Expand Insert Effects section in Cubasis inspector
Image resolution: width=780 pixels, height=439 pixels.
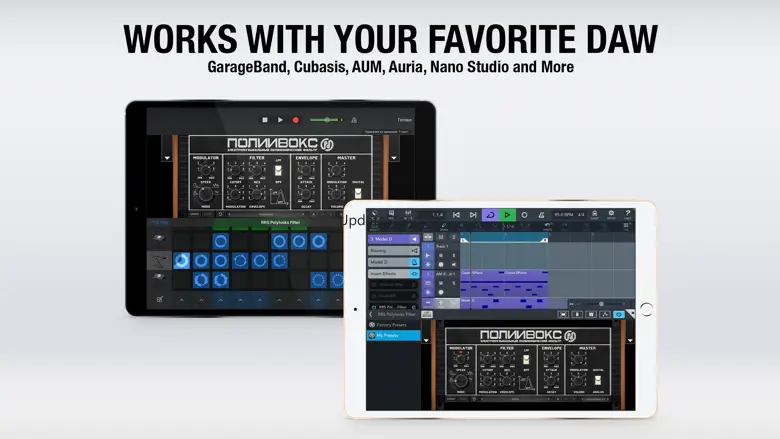pyautogui.click(x=393, y=273)
